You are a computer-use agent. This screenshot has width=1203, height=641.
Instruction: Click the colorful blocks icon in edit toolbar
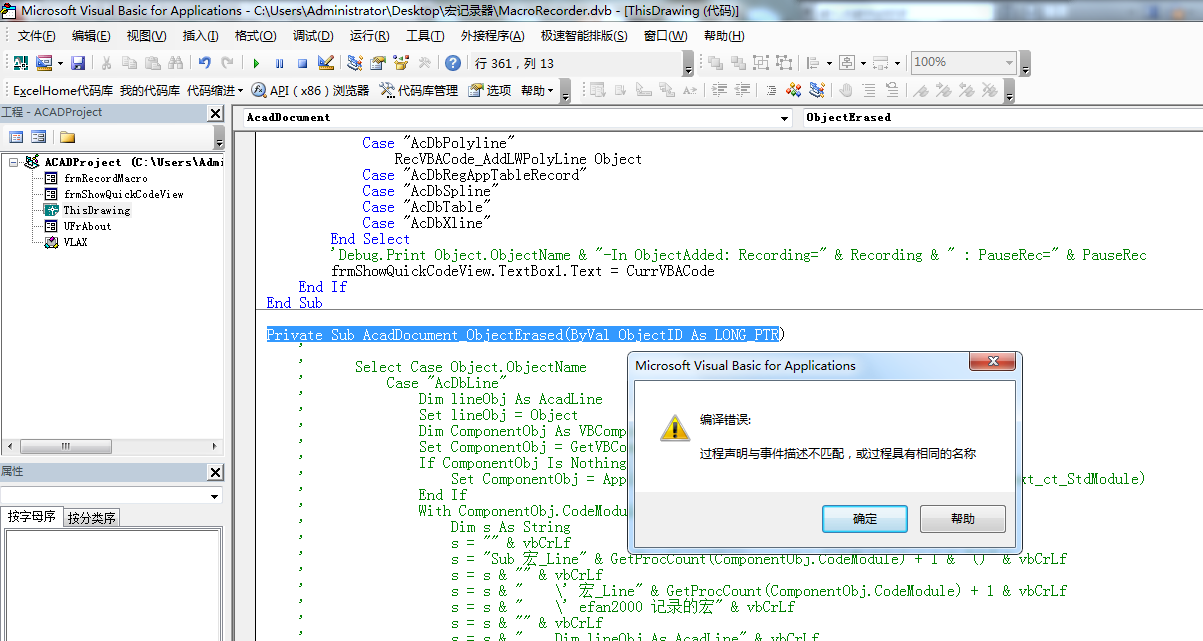tap(793, 90)
